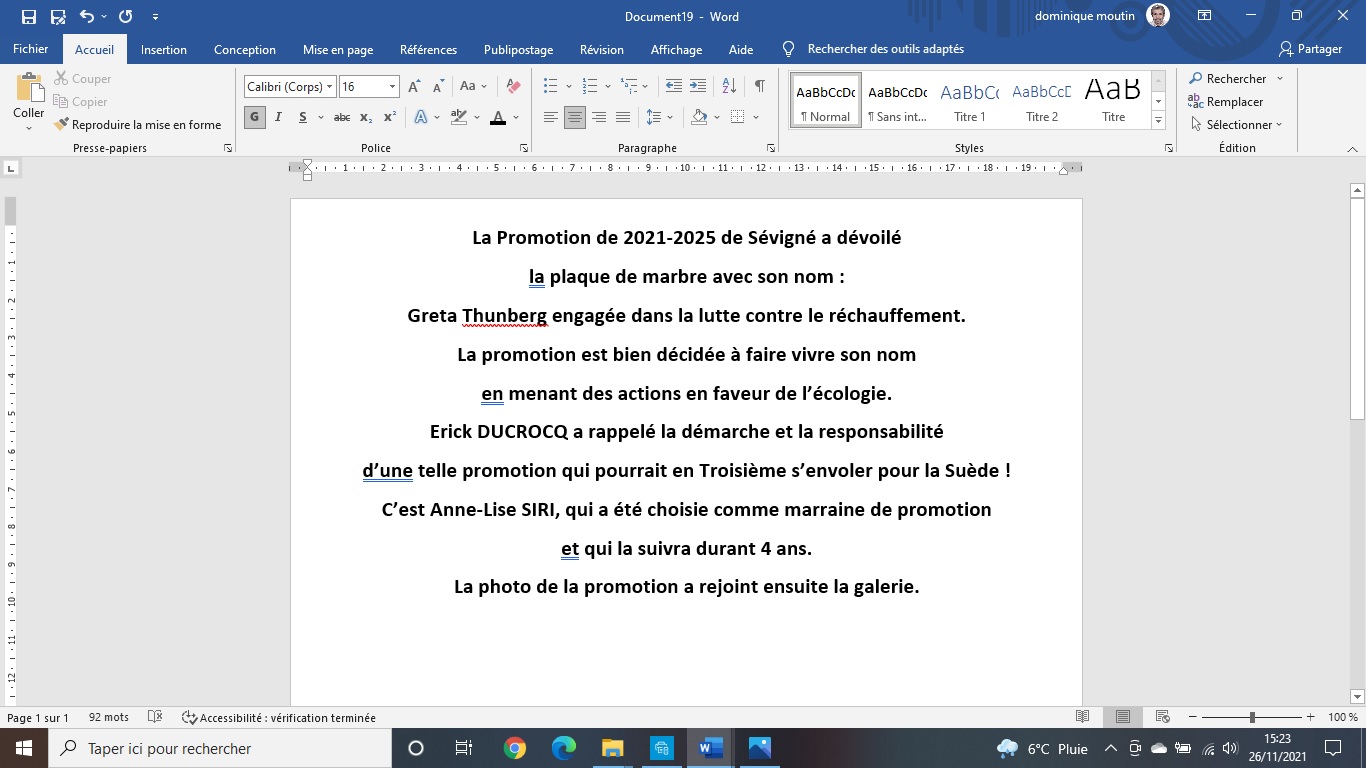Open the Insertion ribbon tab
Viewport: 1366px width, 768px height.
pyautogui.click(x=163, y=49)
